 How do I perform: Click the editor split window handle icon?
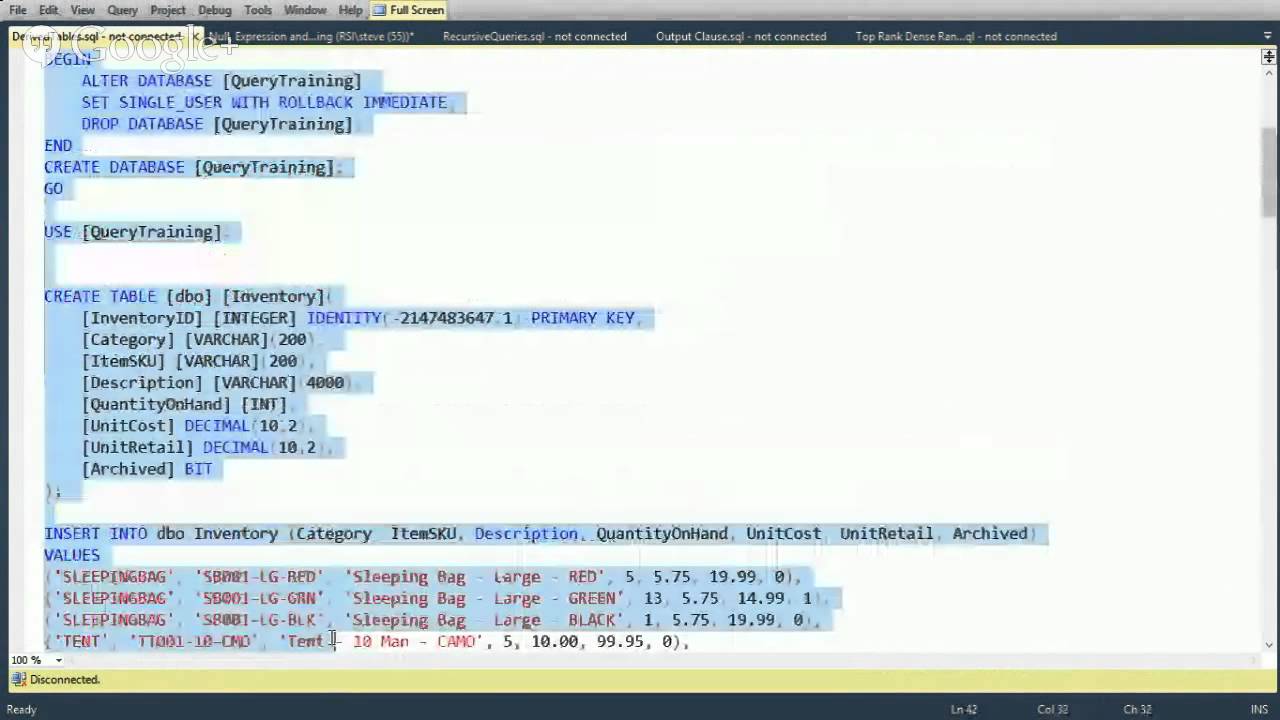coord(1268,57)
